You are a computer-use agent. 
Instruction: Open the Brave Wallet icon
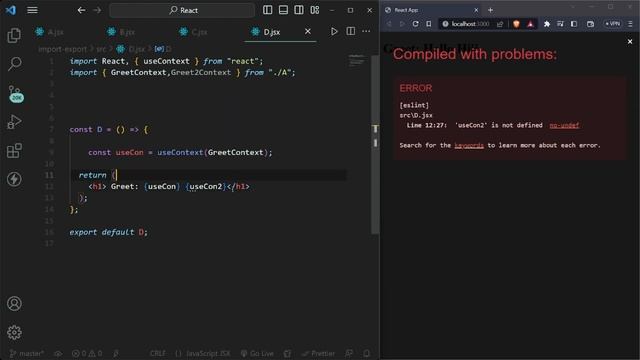[x=590, y=24]
